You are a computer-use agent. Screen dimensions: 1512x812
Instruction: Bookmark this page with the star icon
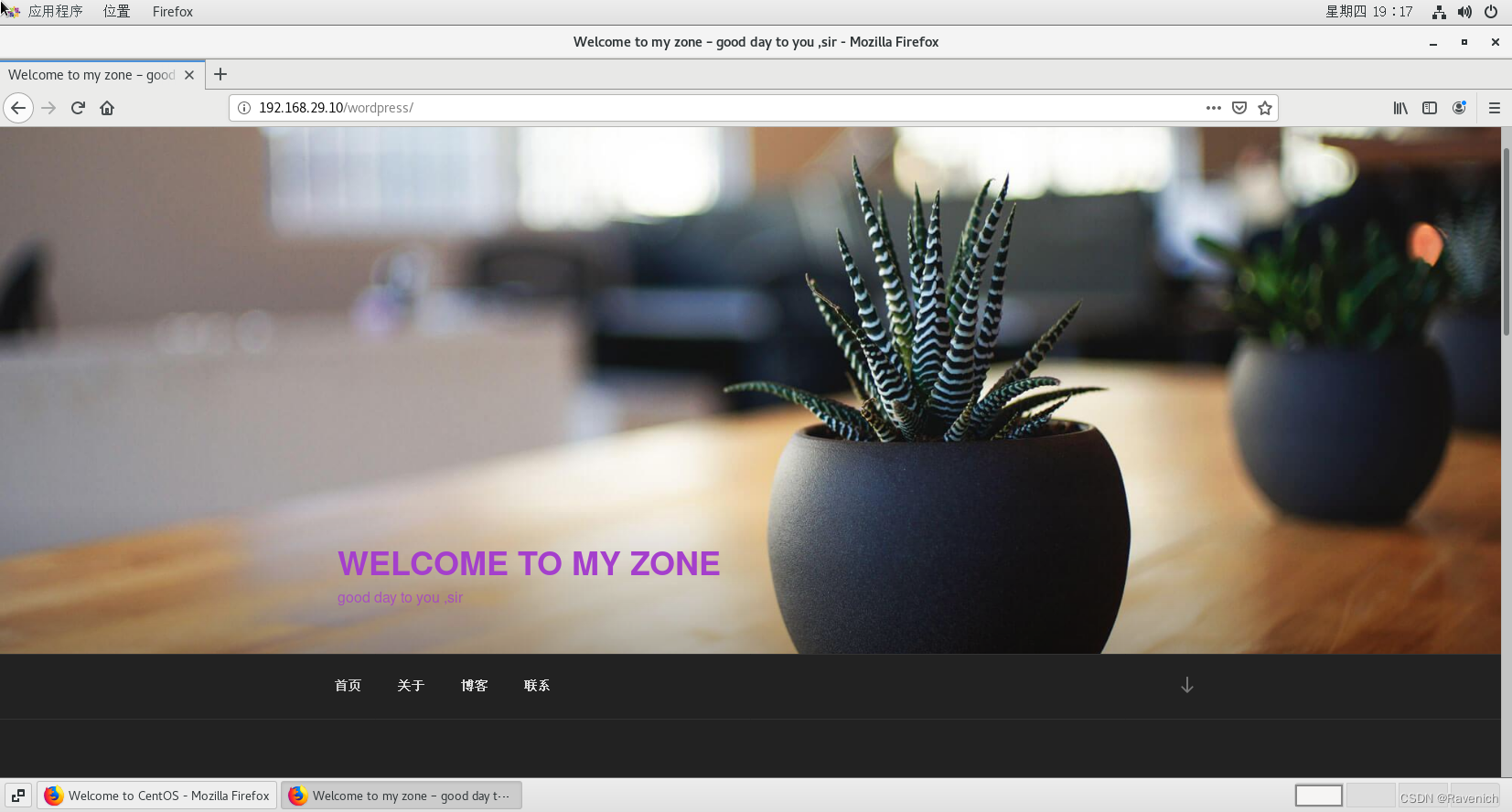point(1265,108)
